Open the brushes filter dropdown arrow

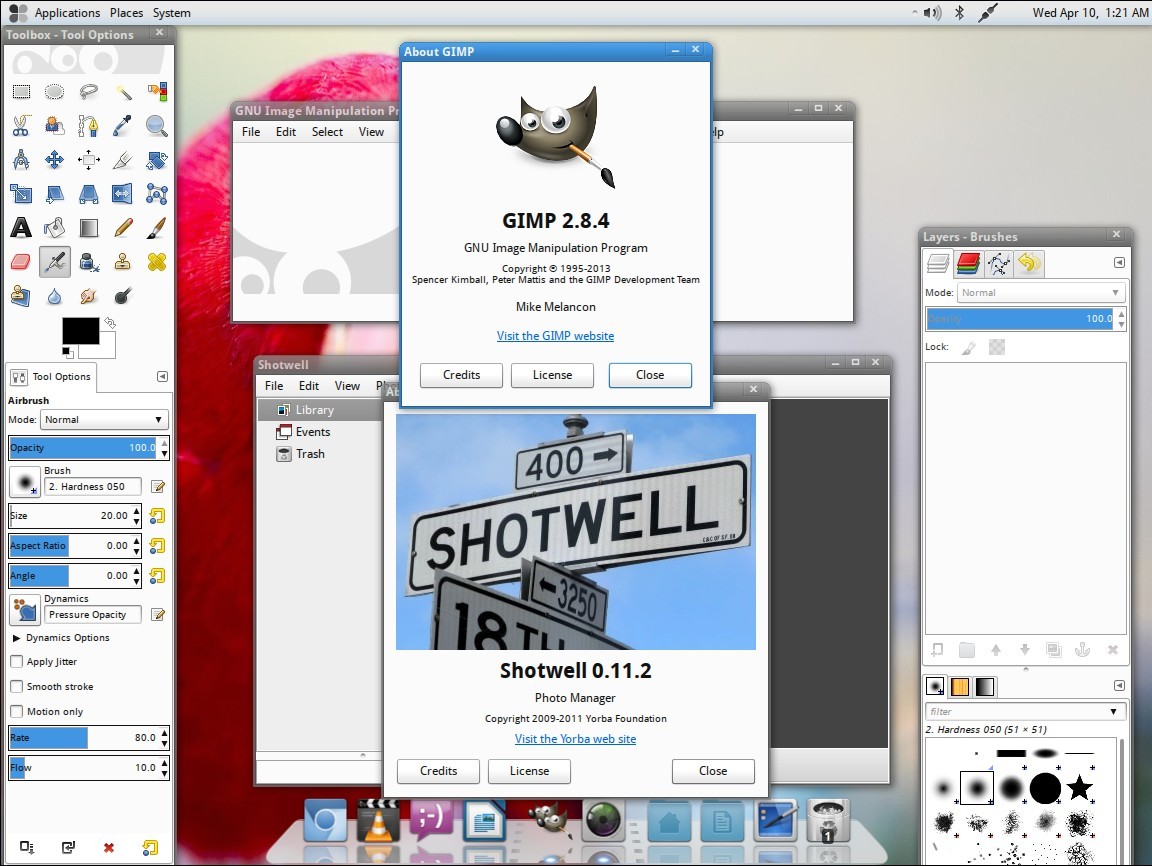click(1114, 711)
